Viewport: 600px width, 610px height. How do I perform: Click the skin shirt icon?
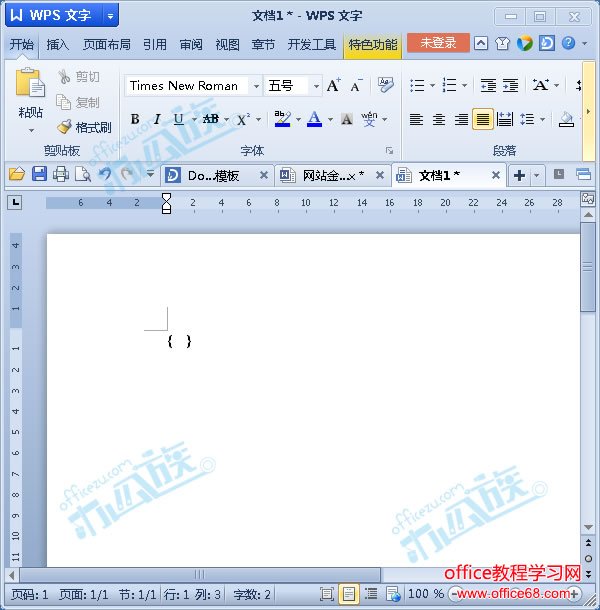(x=502, y=43)
